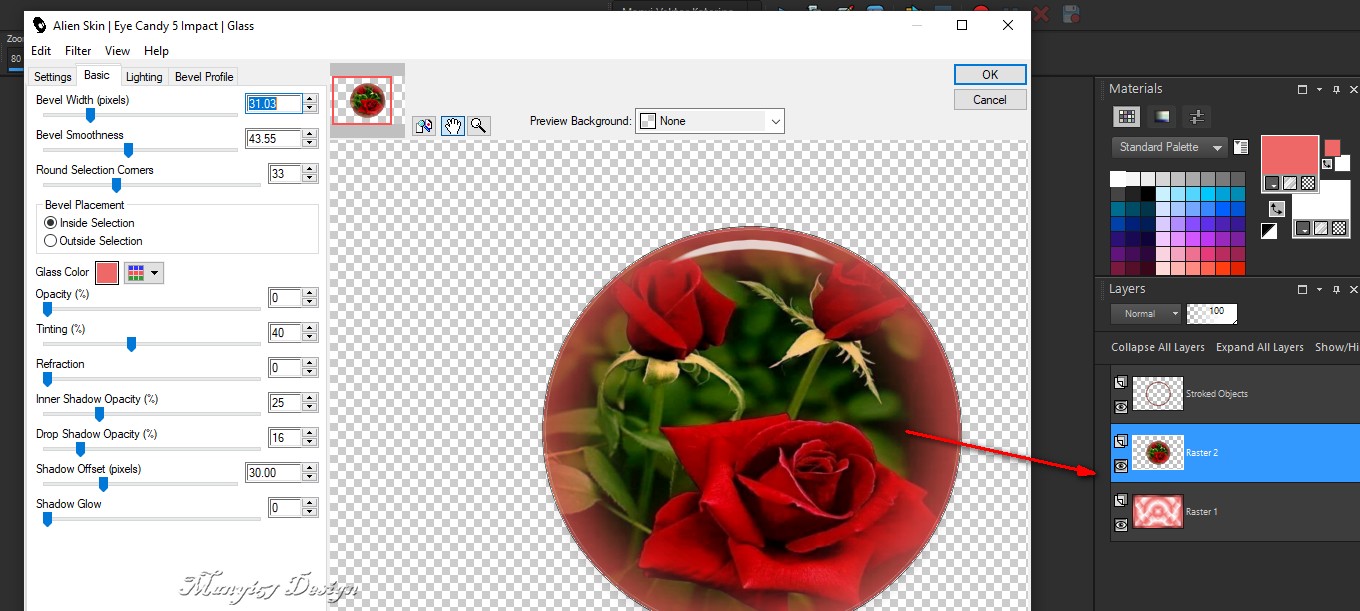Image resolution: width=1360 pixels, height=611 pixels.
Task: Open the Edit menu
Action: [x=41, y=51]
